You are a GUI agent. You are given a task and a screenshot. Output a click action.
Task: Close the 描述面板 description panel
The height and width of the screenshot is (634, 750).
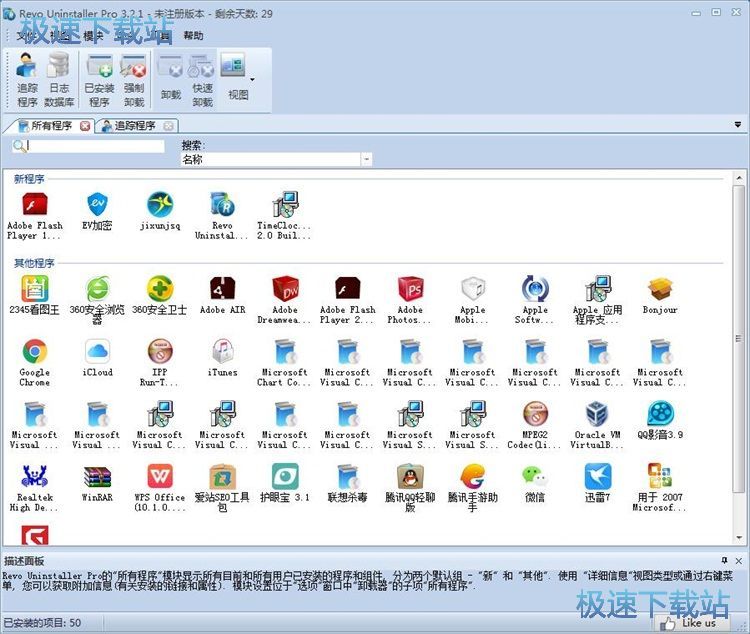[x=739, y=560]
